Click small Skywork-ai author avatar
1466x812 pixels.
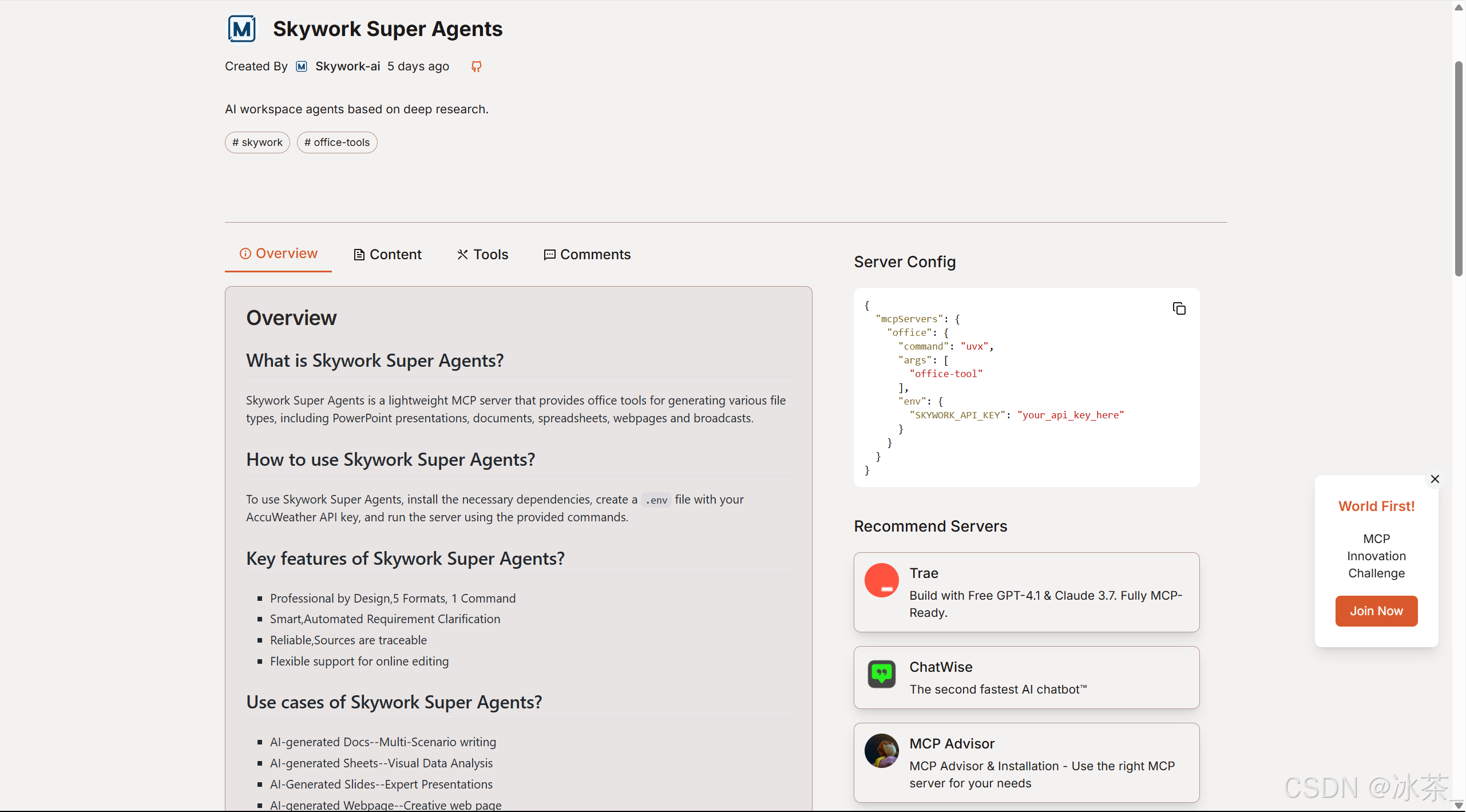click(302, 66)
